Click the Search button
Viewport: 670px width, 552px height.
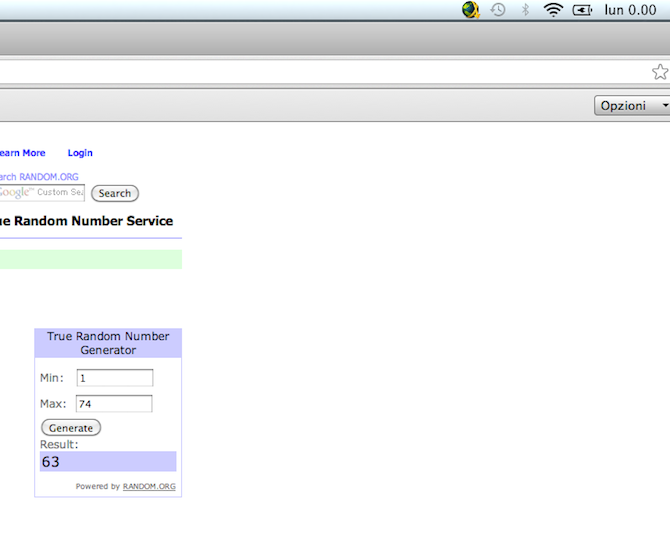[x=115, y=193]
